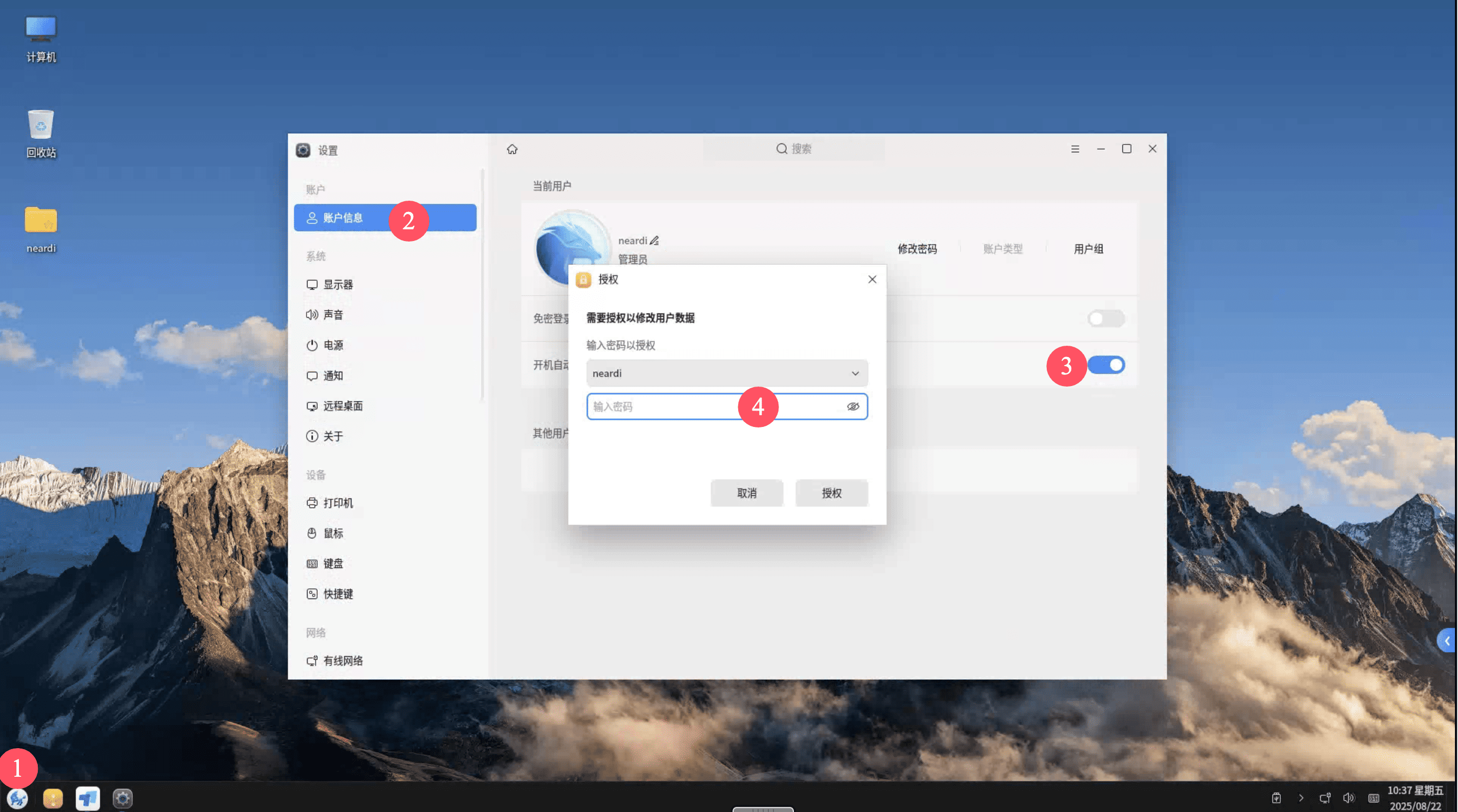Image resolution: width=1458 pixels, height=812 pixels.
Task: Toggle the password visibility eye icon
Action: (x=853, y=407)
